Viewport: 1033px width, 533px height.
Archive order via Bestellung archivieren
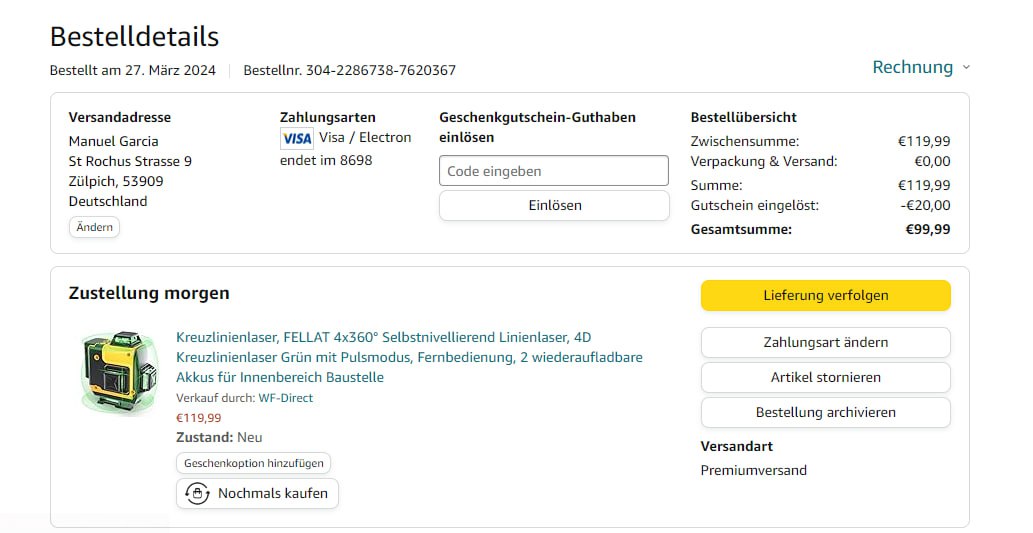[x=825, y=412]
